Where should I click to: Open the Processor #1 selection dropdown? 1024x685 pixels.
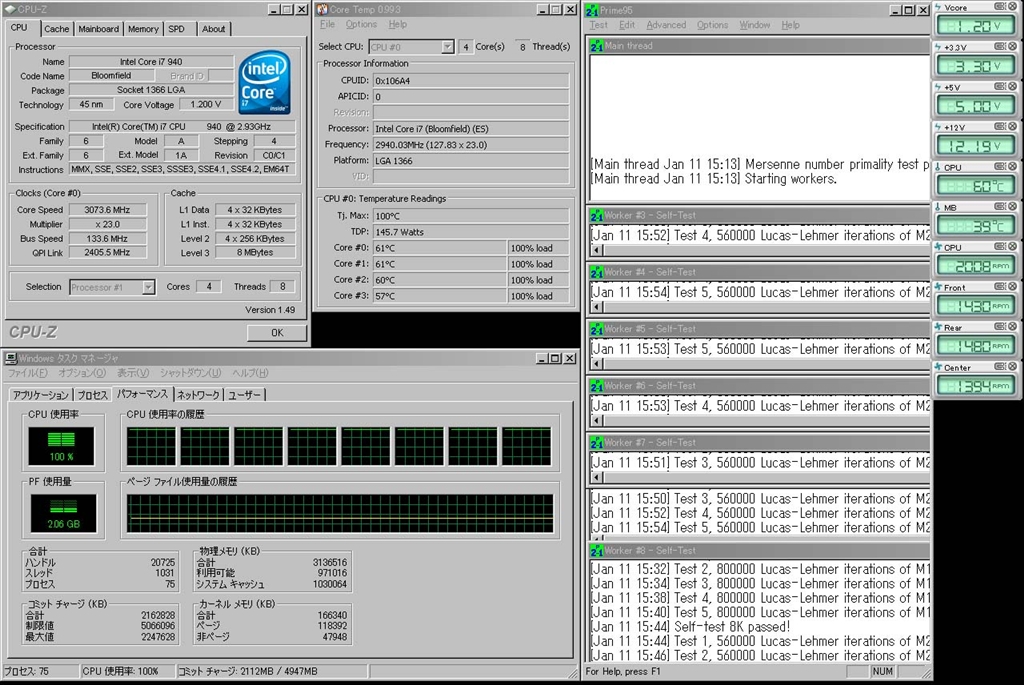(148, 287)
